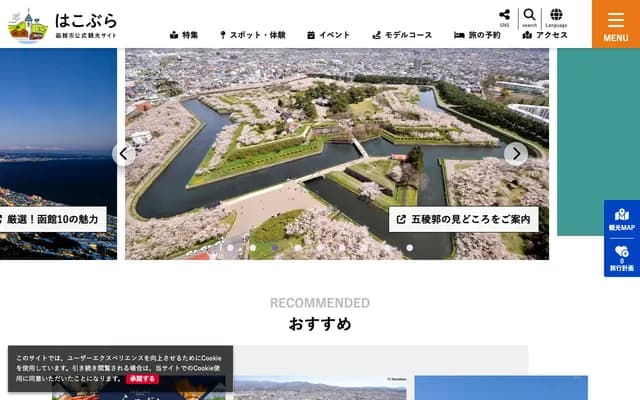640x400 pixels.
Task: Show the next carousel slide
Action: coord(516,154)
